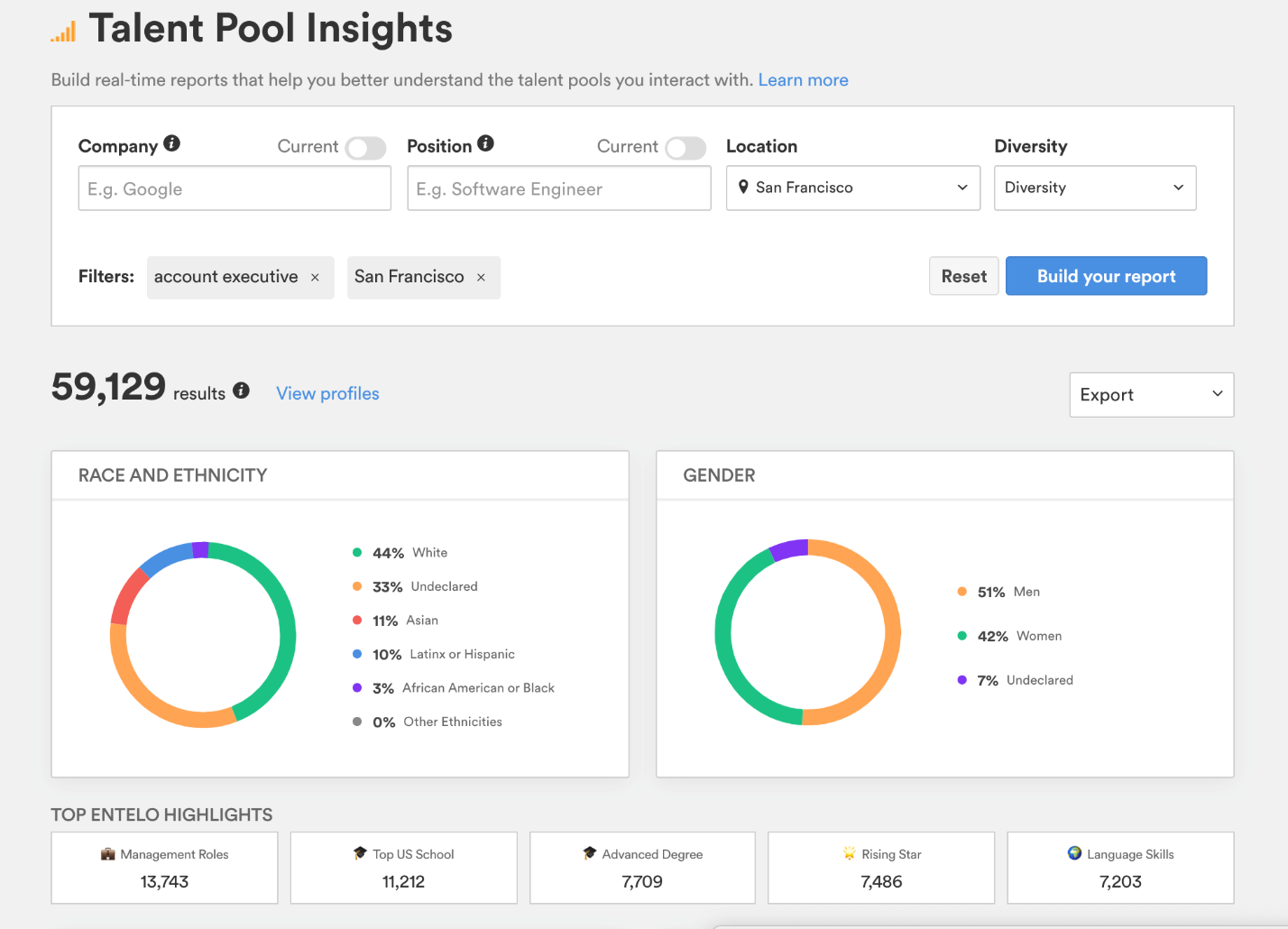Click the Rising Star icon

849,853
